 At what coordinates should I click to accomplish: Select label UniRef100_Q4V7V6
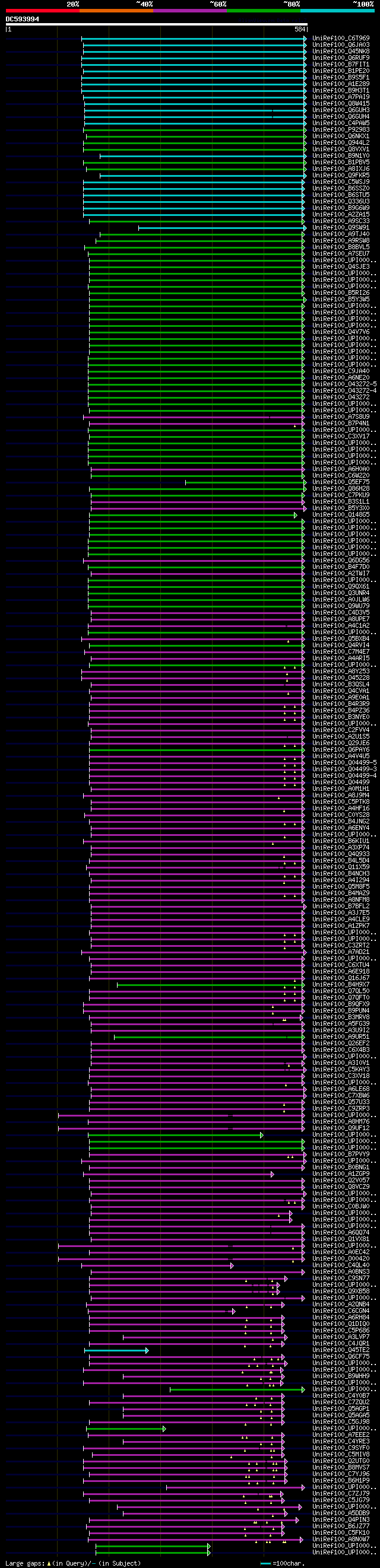coord(341,332)
